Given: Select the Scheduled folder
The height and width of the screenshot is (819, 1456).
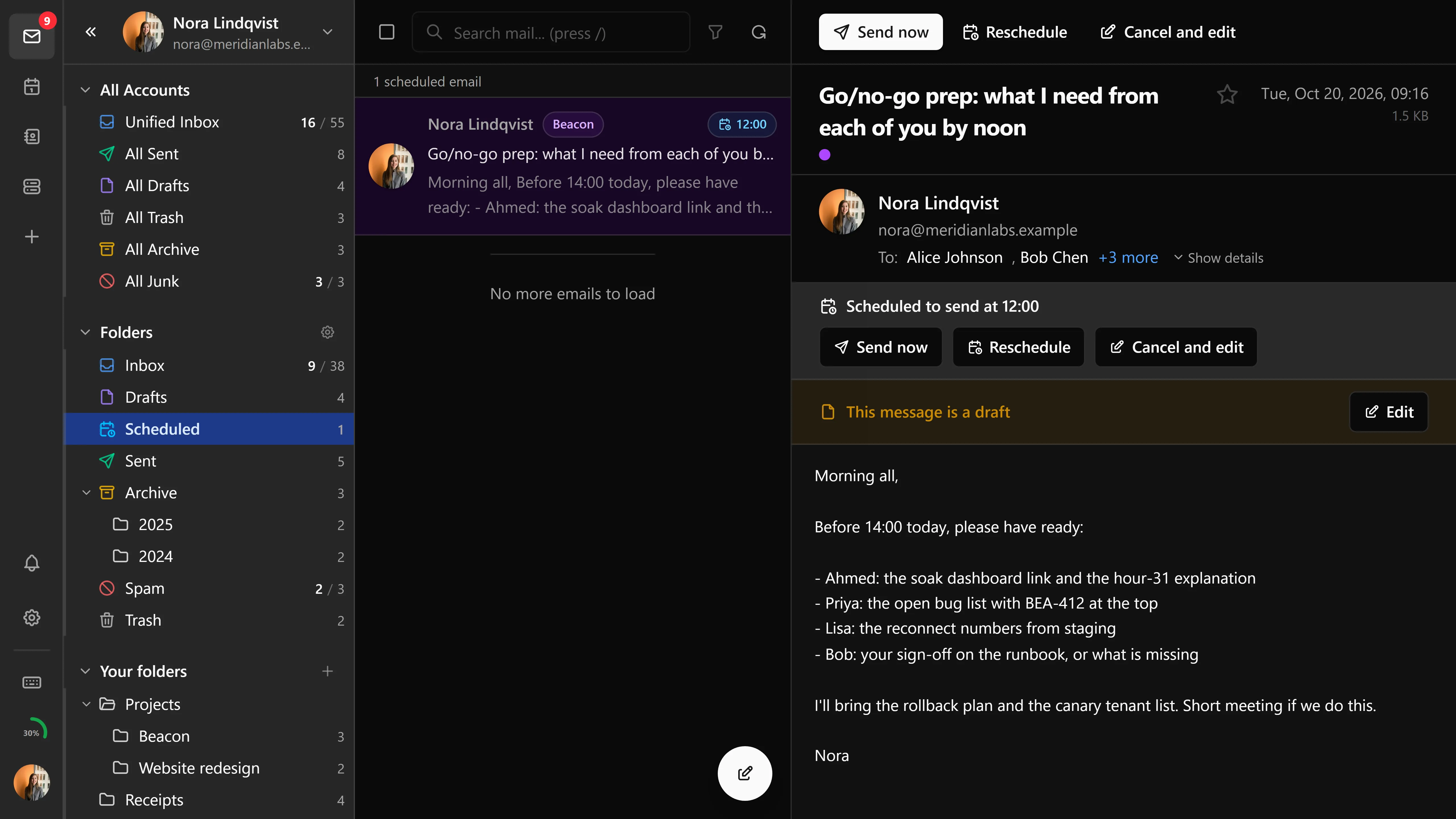Looking at the screenshot, I should pos(210,429).
